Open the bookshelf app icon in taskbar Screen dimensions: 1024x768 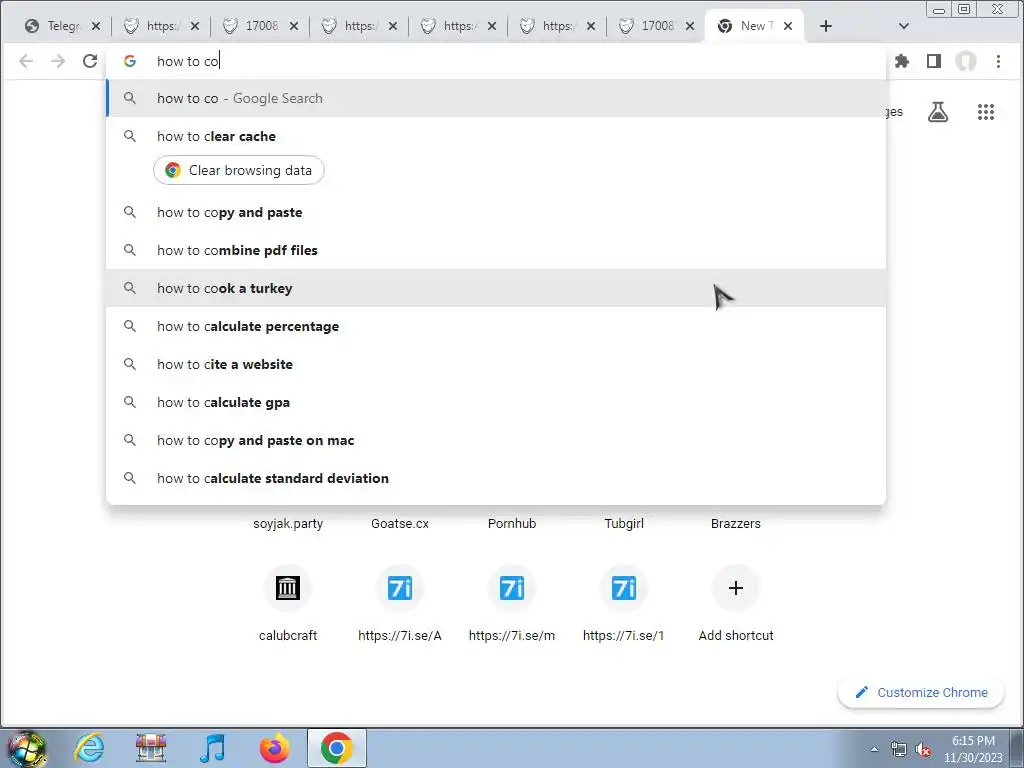pyautogui.click(x=151, y=748)
